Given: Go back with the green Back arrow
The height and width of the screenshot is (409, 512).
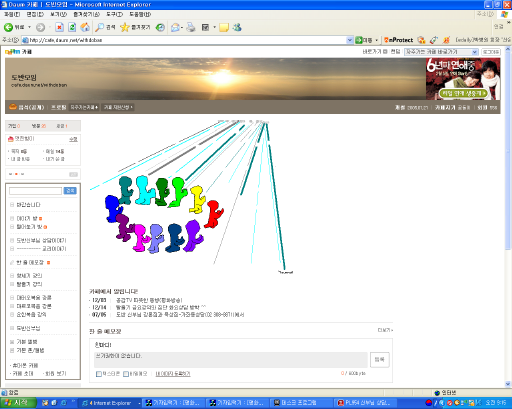Looking at the screenshot, I should 13,28.
